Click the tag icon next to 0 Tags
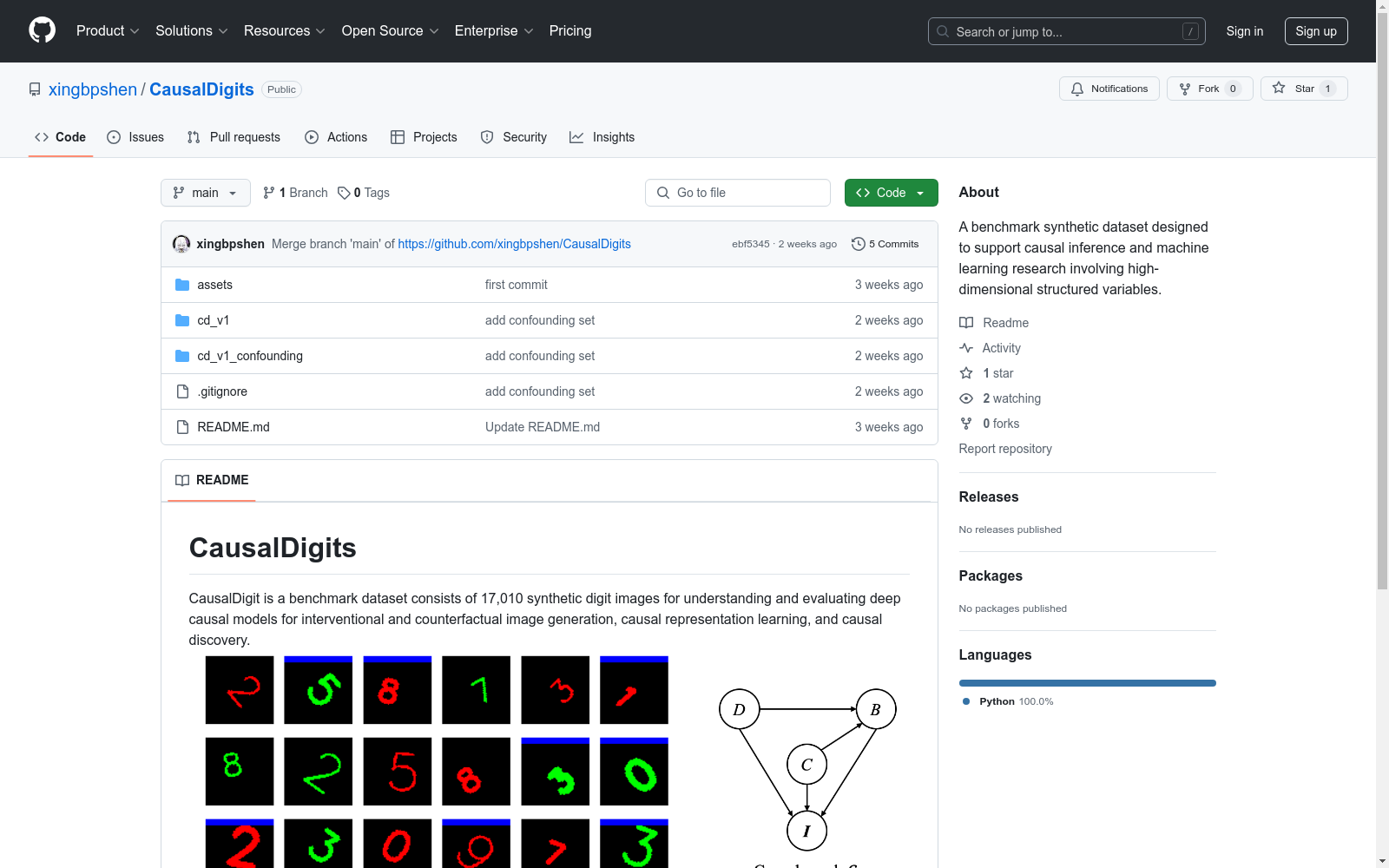This screenshot has height=868, width=1389. pos(344,193)
